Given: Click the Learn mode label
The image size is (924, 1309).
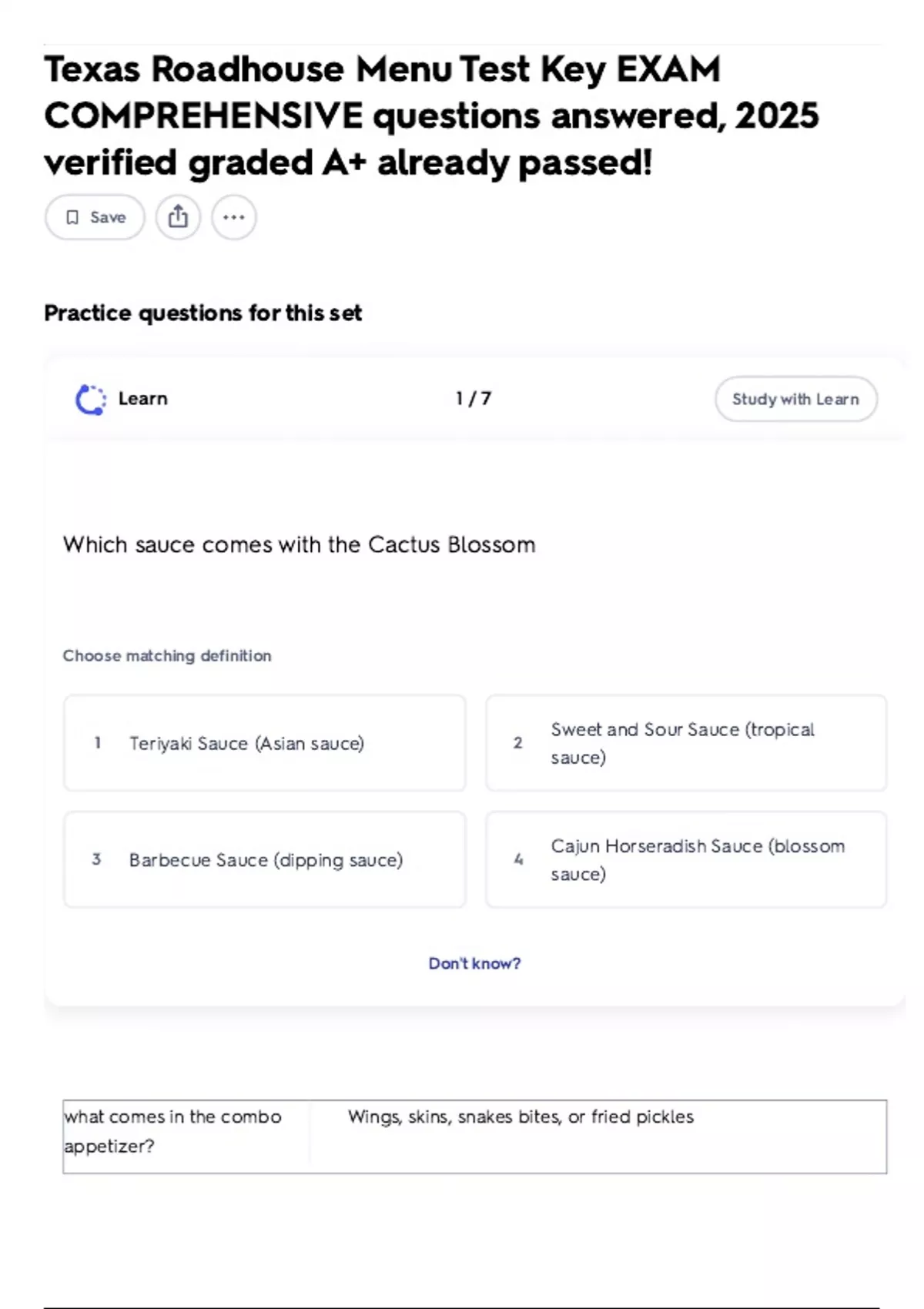Looking at the screenshot, I should coord(142,399).
